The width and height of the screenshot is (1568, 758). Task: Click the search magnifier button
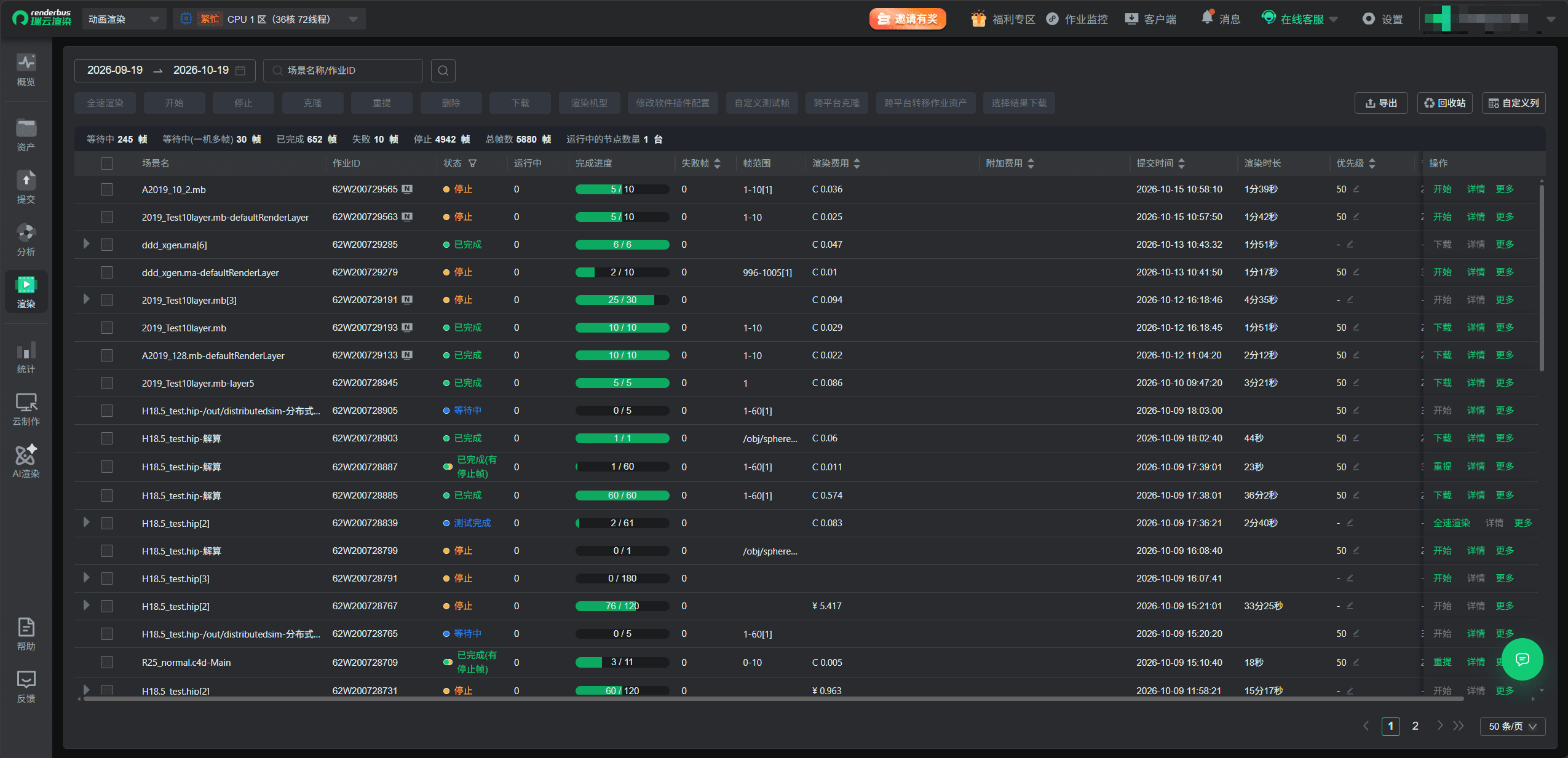(443, 71)
